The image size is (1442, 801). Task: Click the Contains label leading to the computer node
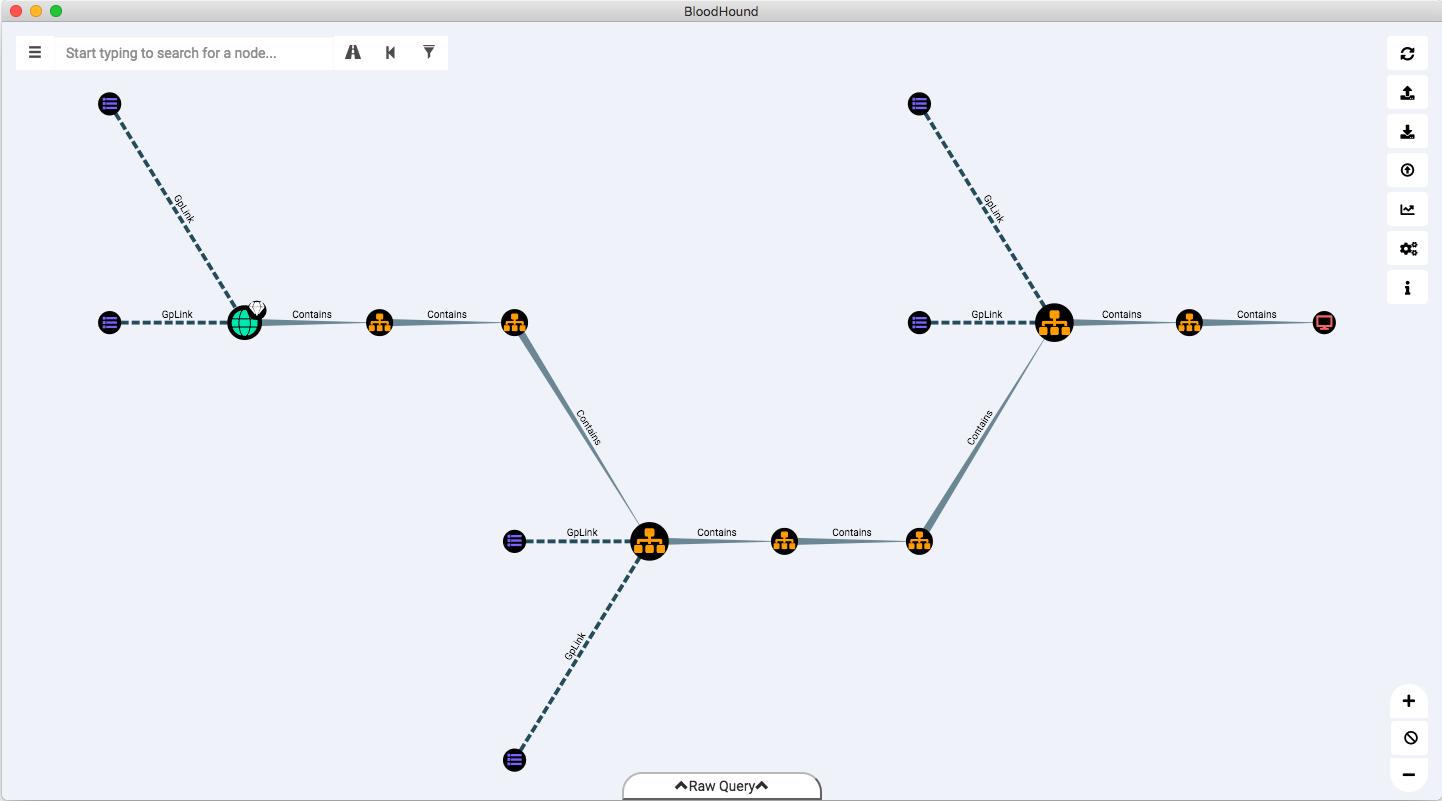(x=1256, y=314)
